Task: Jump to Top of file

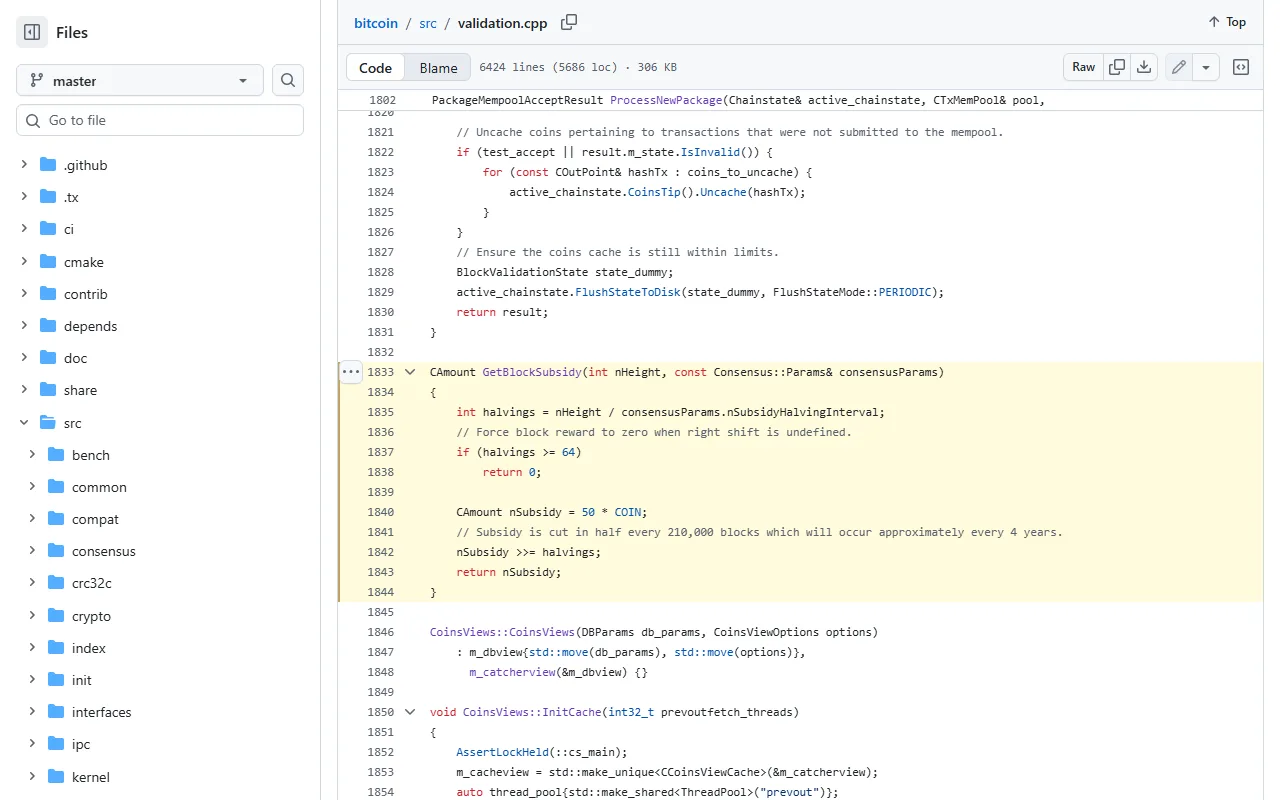Action: click(x=1227, y=22)
